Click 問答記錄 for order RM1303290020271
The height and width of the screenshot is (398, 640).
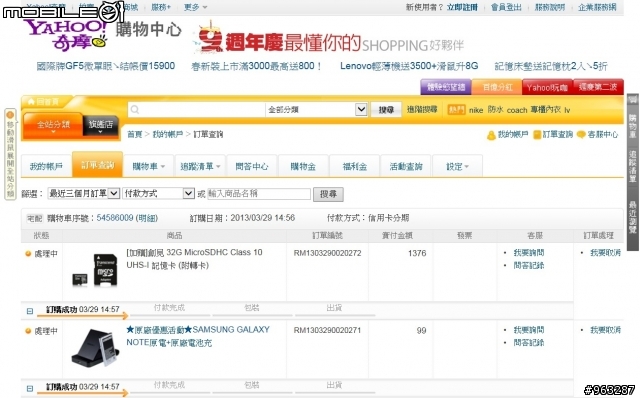pyautogui.click(x=529, y=342)
